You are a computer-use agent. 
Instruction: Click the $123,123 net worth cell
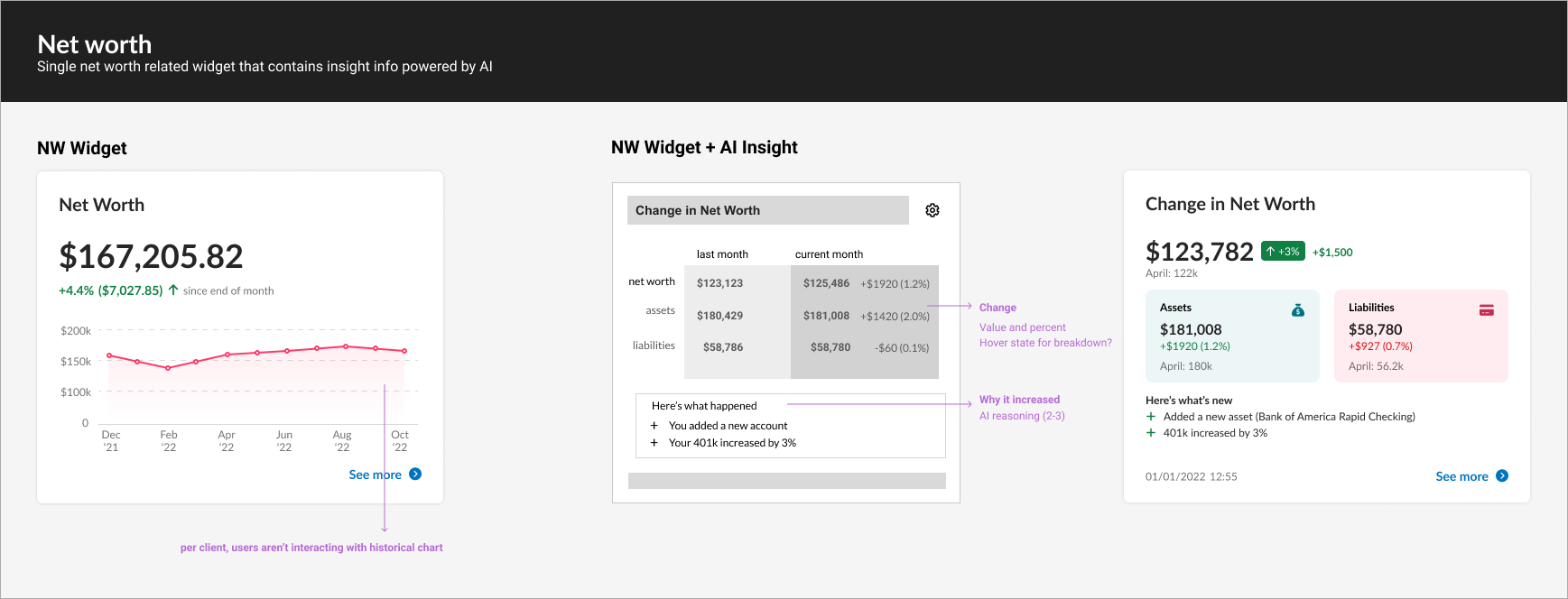[719, 283]
